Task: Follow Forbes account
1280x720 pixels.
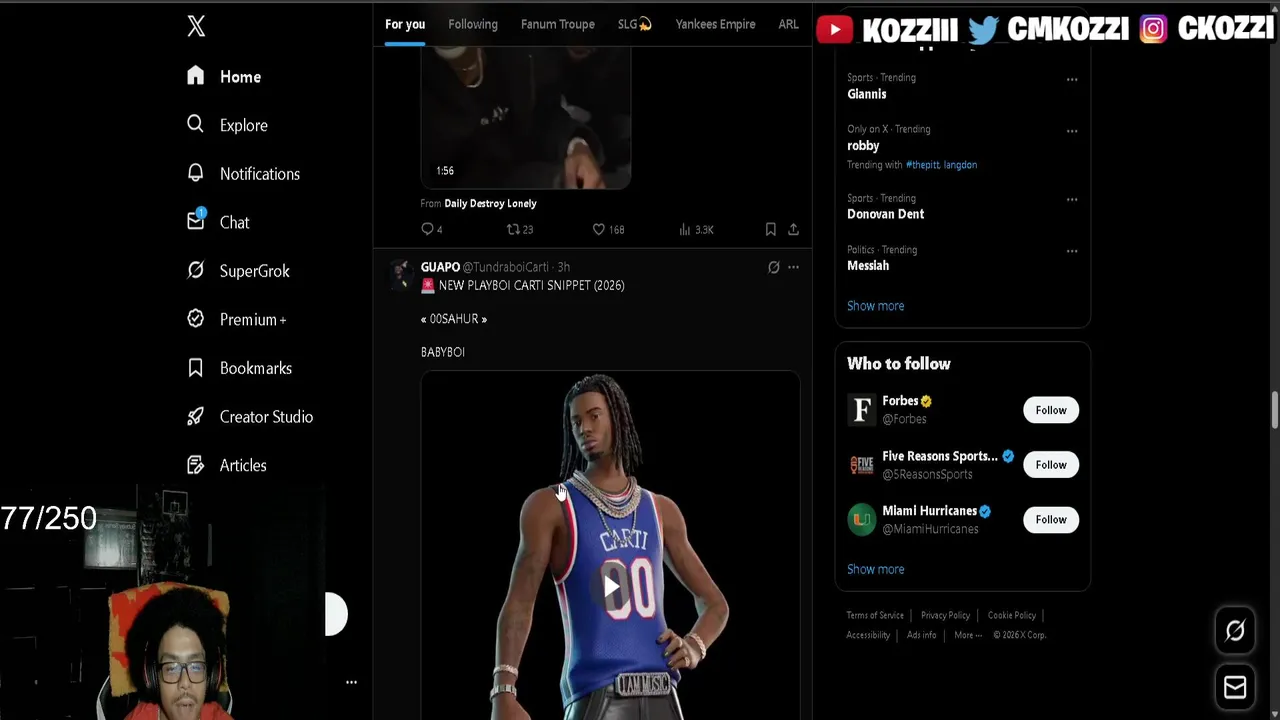Action: pyautogui.click(x=1051, y=410)
